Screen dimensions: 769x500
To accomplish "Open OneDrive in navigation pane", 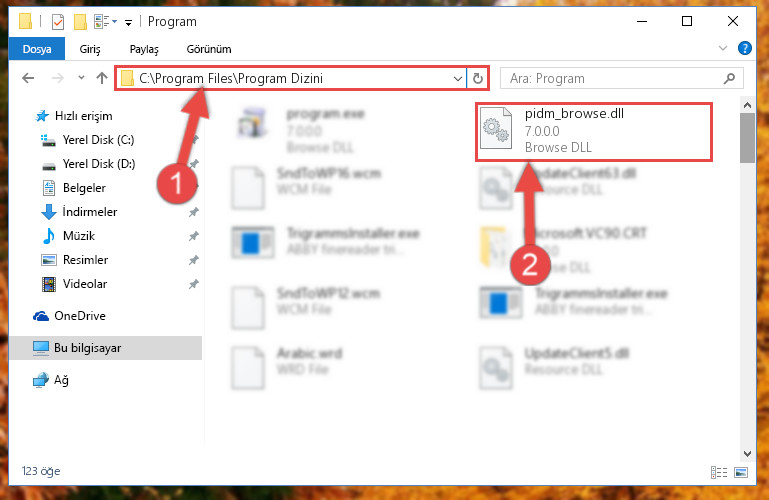I will (x=79, y=316).
